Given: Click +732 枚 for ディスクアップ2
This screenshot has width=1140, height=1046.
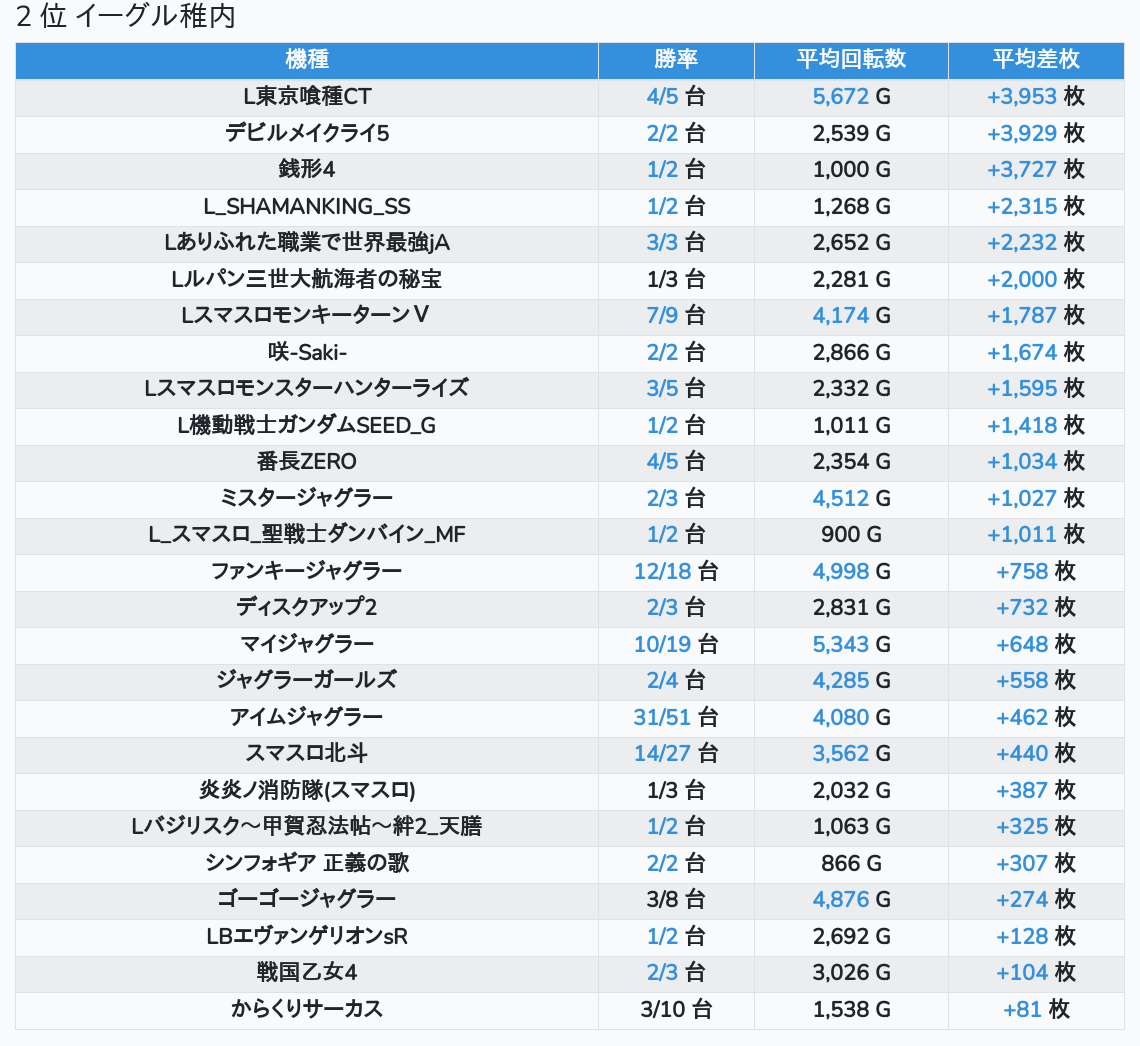Looking at the screenshot, I should pyautogui.click(x=1036, y=608).
